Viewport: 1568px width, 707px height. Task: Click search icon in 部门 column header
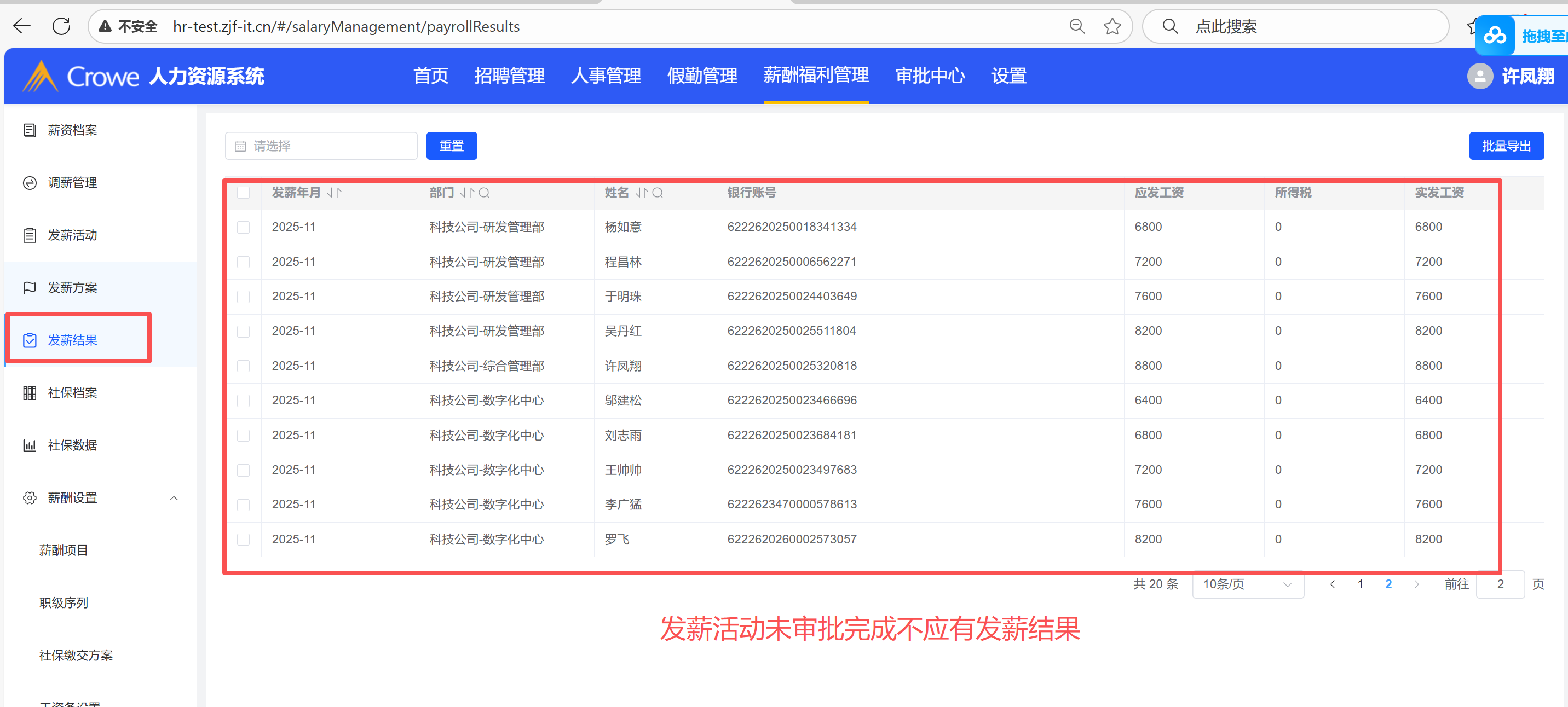pos(485,193)
